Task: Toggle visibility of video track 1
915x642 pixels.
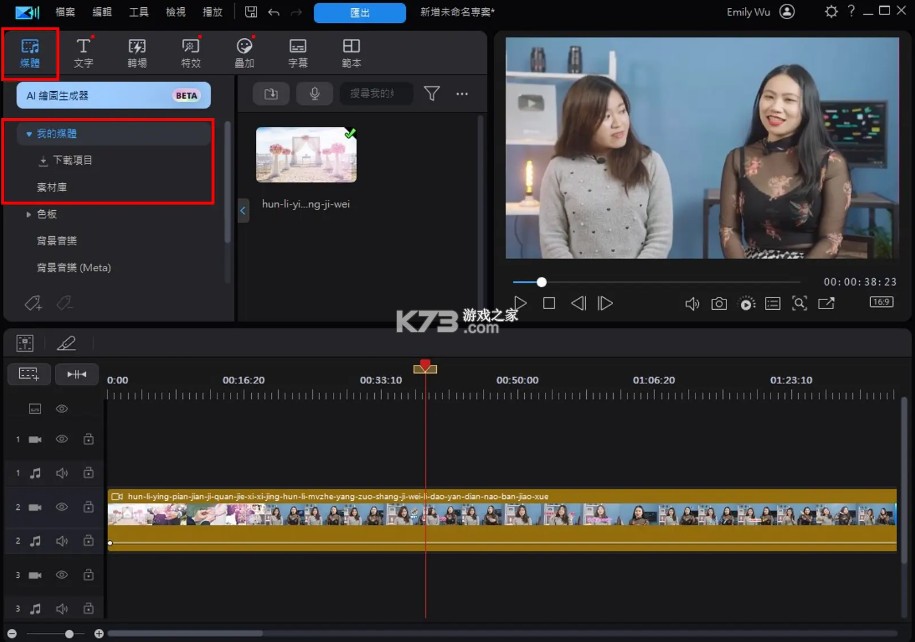Action: pos(61,438)
